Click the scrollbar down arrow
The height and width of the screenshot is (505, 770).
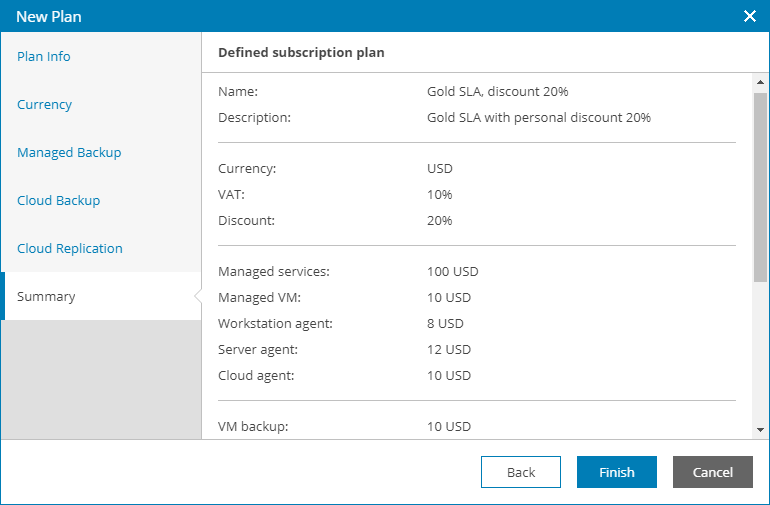point(761,429)
